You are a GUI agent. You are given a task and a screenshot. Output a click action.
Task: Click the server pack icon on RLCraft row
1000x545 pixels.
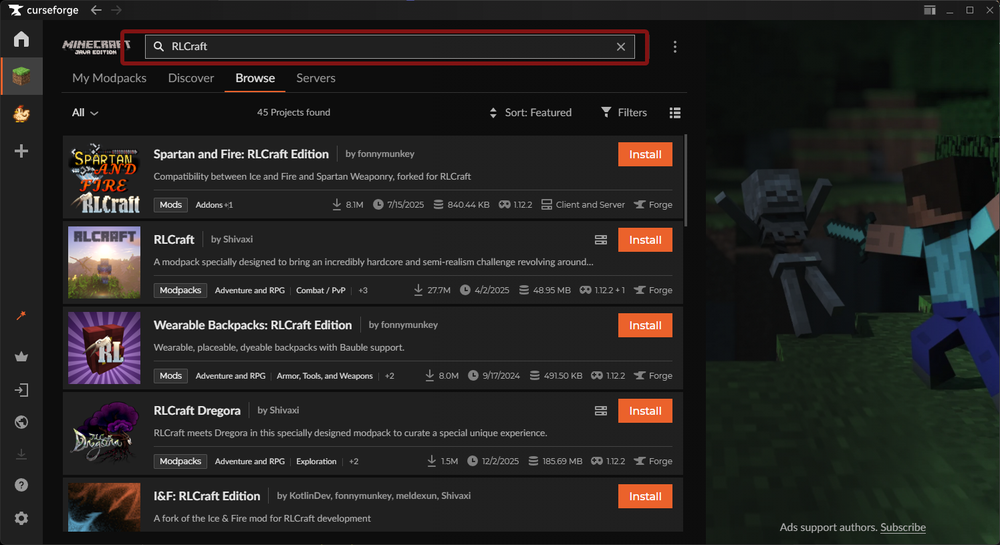click(601, 240)
